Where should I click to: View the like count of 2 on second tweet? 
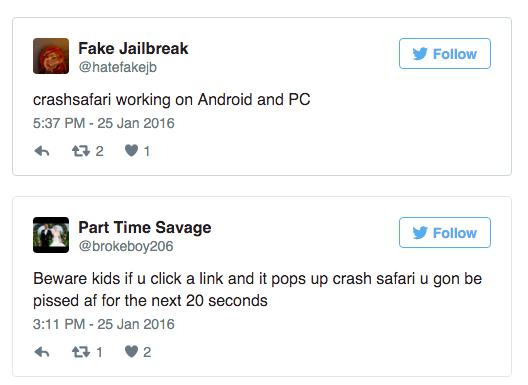tap(147, 352)
